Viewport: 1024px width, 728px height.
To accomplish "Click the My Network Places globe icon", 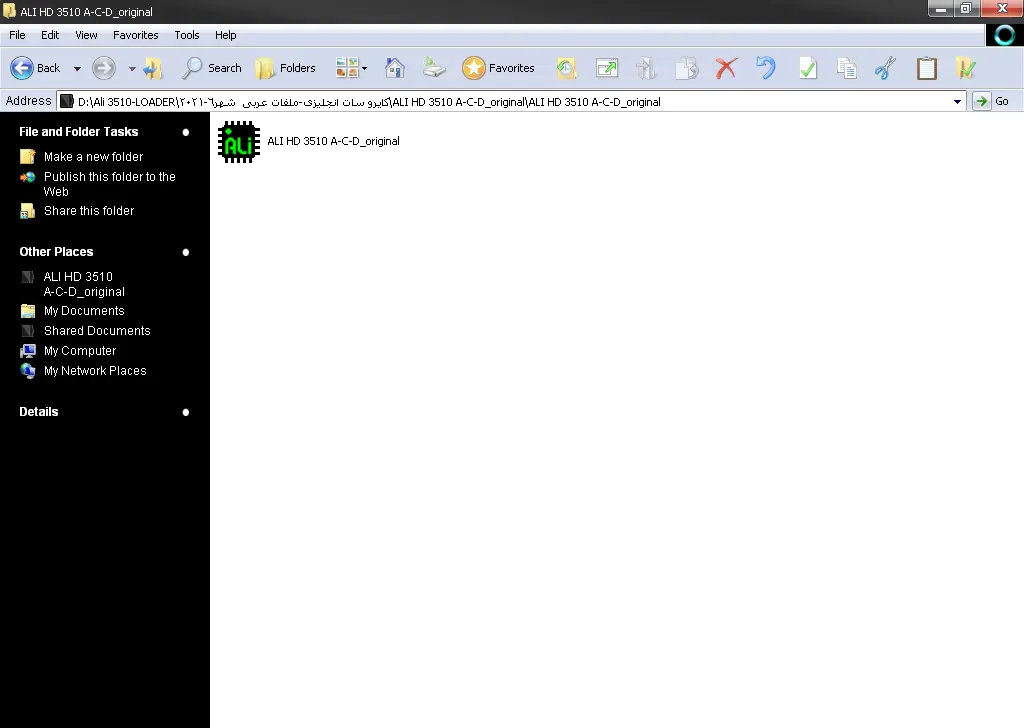I will tap(27, 371).
